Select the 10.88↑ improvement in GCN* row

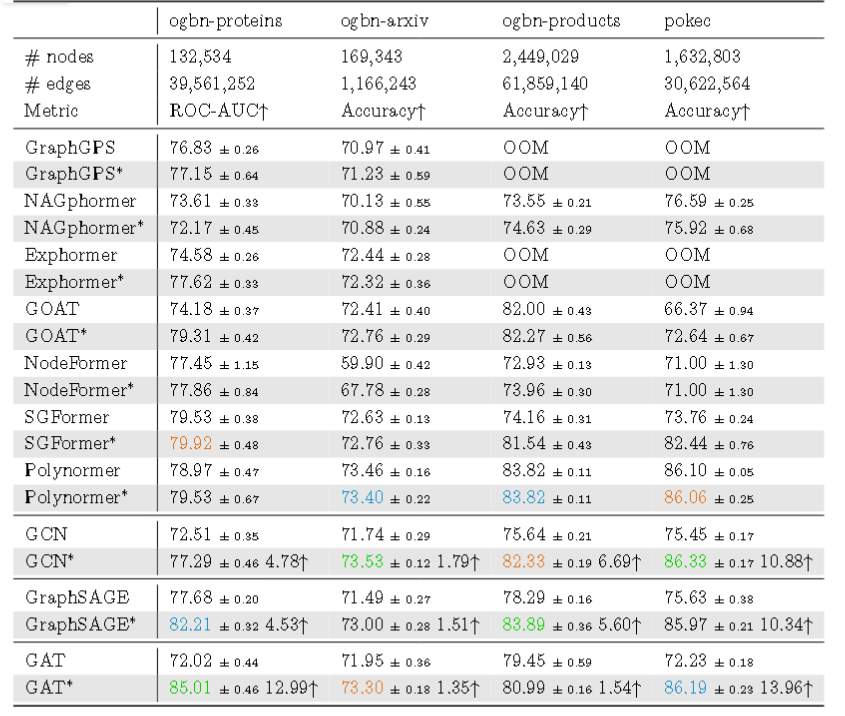coord(788,561)
